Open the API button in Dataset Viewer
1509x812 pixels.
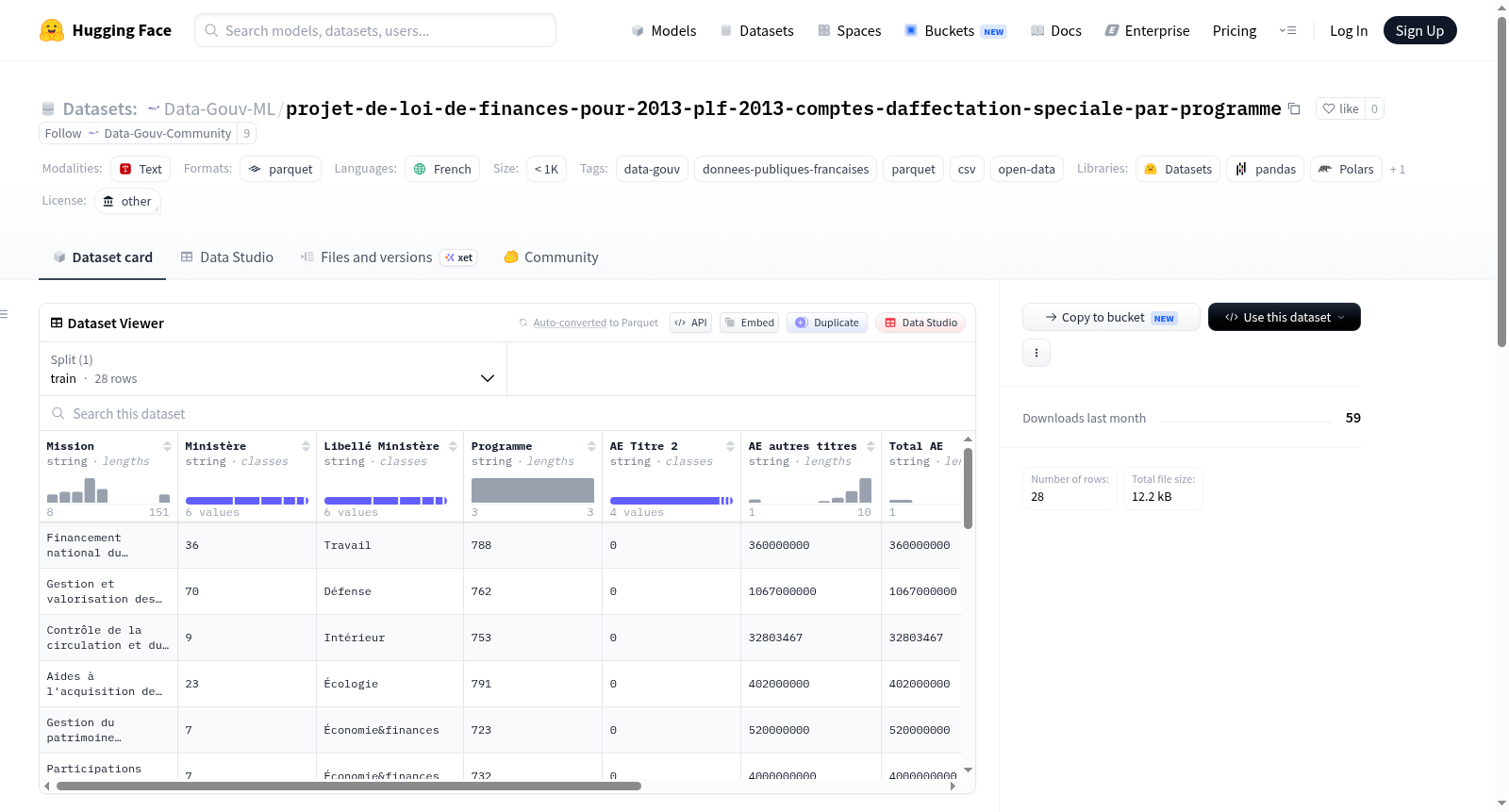pos(690,323)
